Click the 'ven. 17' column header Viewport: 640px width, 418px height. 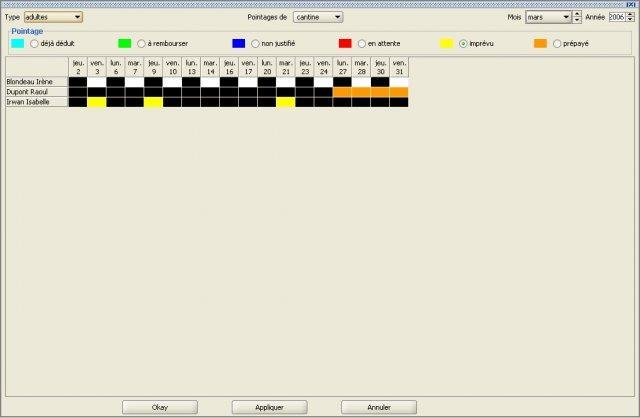248,67
